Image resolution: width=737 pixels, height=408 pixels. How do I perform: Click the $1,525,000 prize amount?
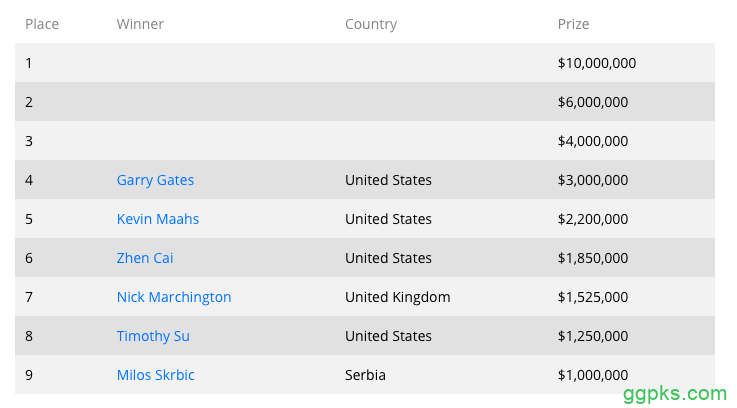(593, 297)
